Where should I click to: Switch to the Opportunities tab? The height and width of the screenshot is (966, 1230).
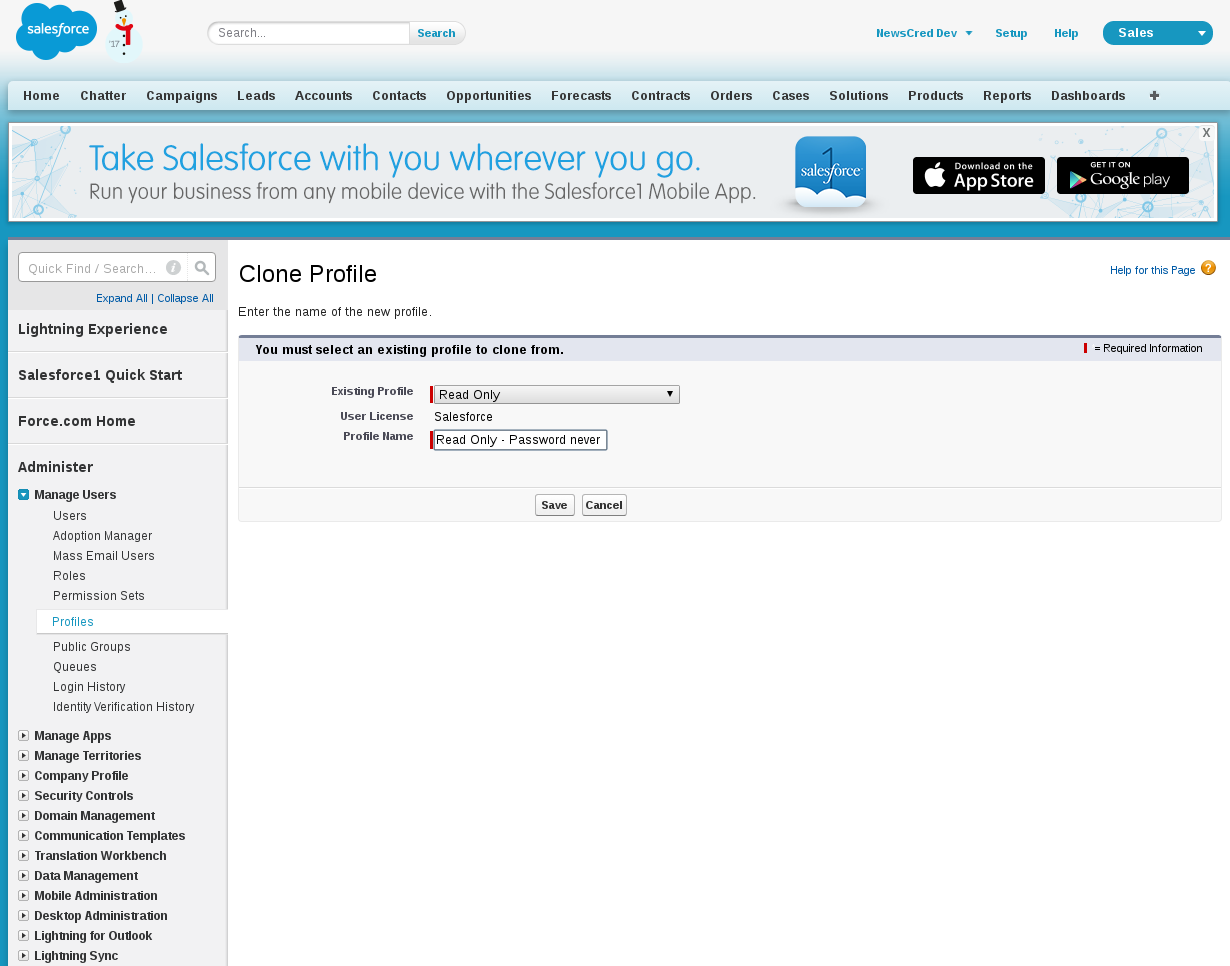click(489, 96)
